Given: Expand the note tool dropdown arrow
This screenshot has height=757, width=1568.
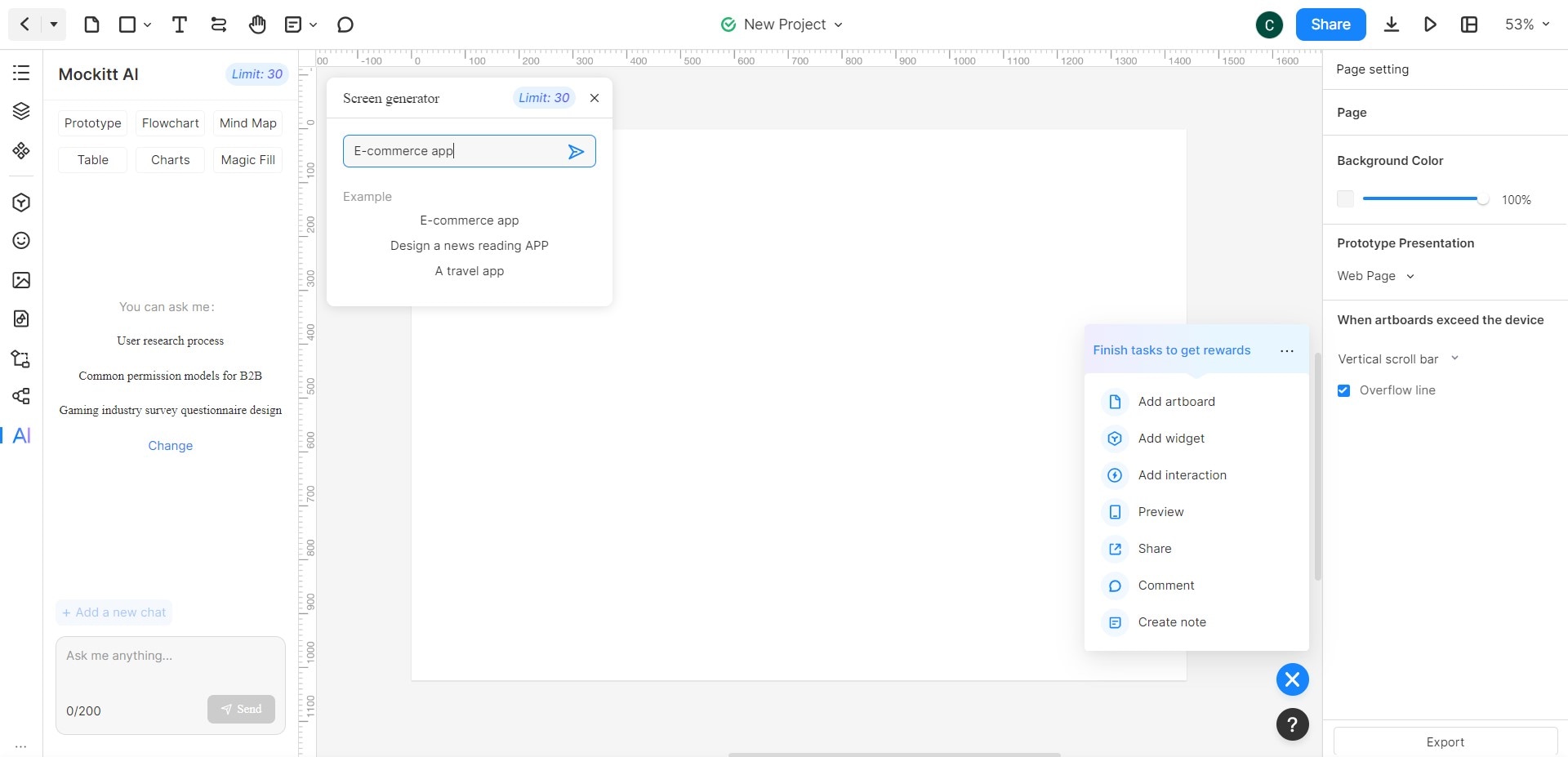Looking at the screenshot, I should tap(314, 24).
